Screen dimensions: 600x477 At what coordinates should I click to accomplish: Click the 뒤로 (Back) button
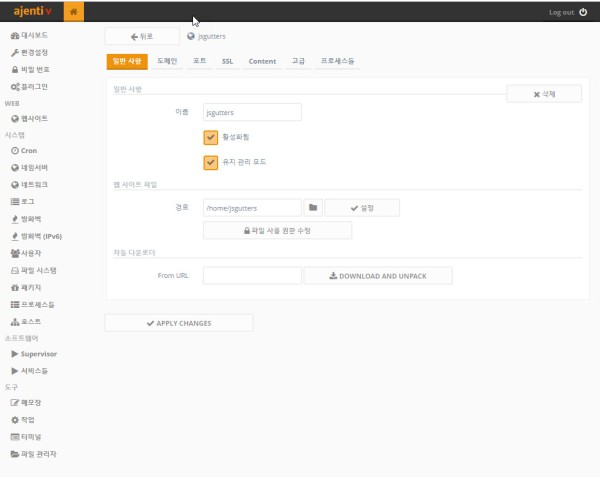142,37
